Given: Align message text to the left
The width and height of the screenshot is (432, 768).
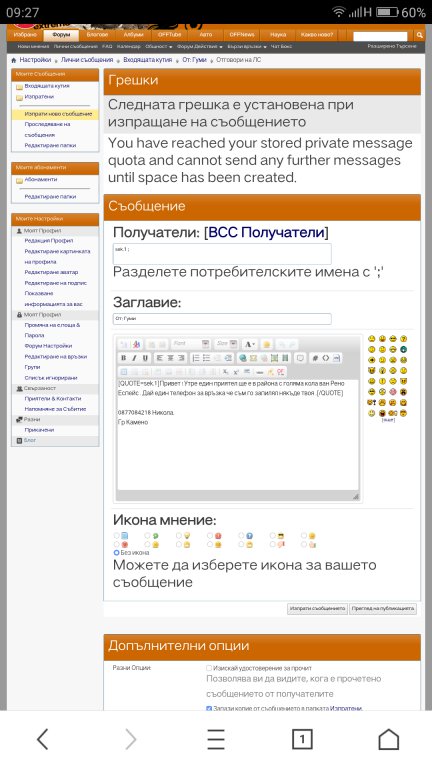Looking at the screenshot, I should click(159, 358).
